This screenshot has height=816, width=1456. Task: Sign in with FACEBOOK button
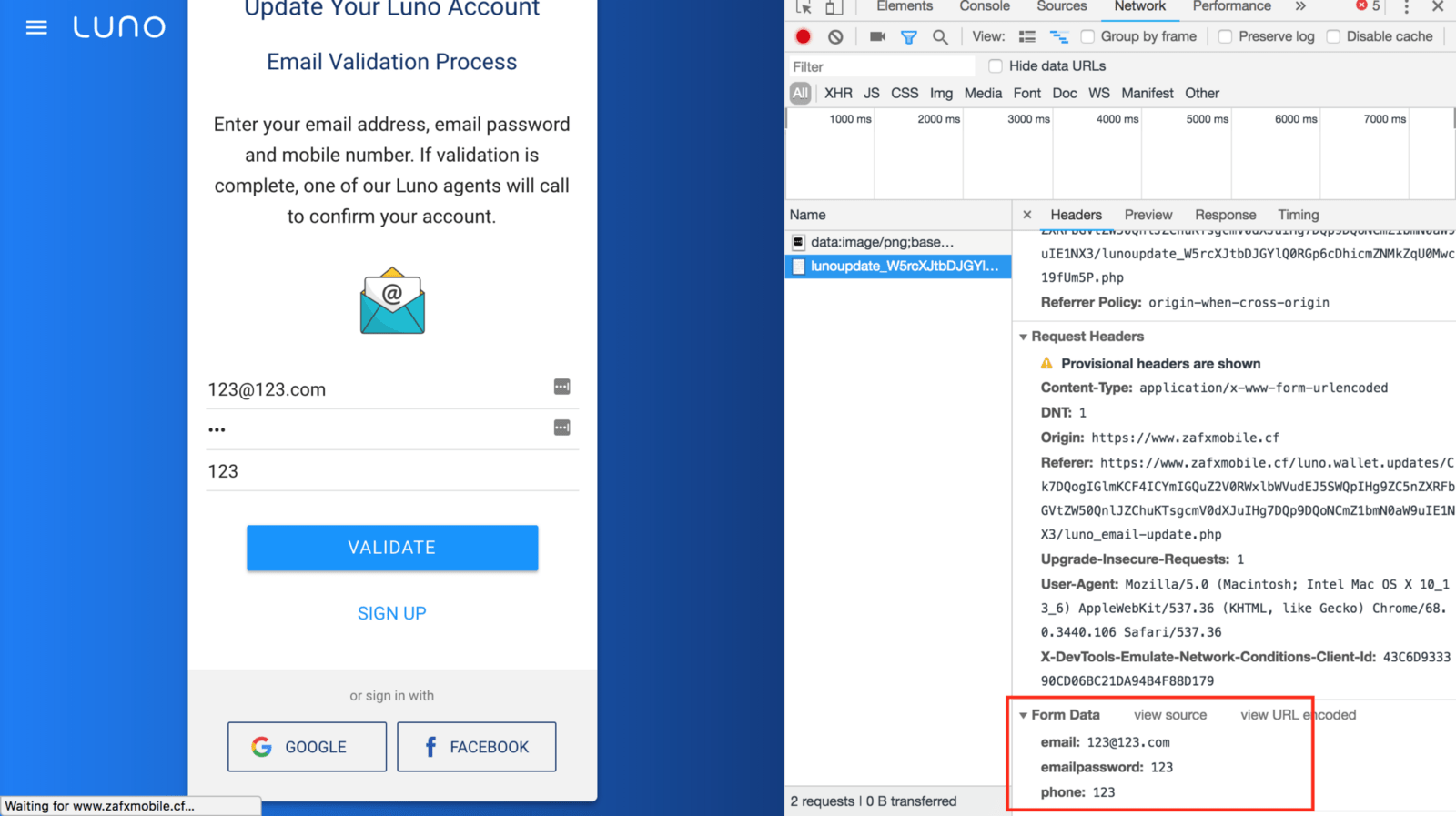[x=477, y=747]
